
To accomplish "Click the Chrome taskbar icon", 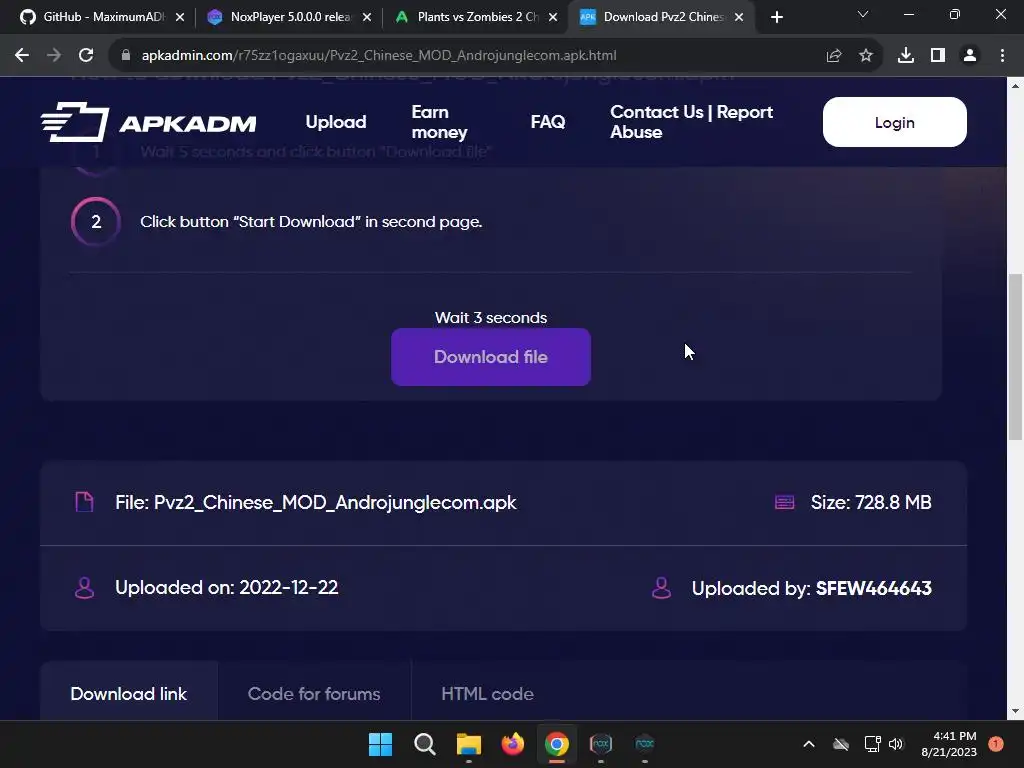I will (x=556, y=744).
